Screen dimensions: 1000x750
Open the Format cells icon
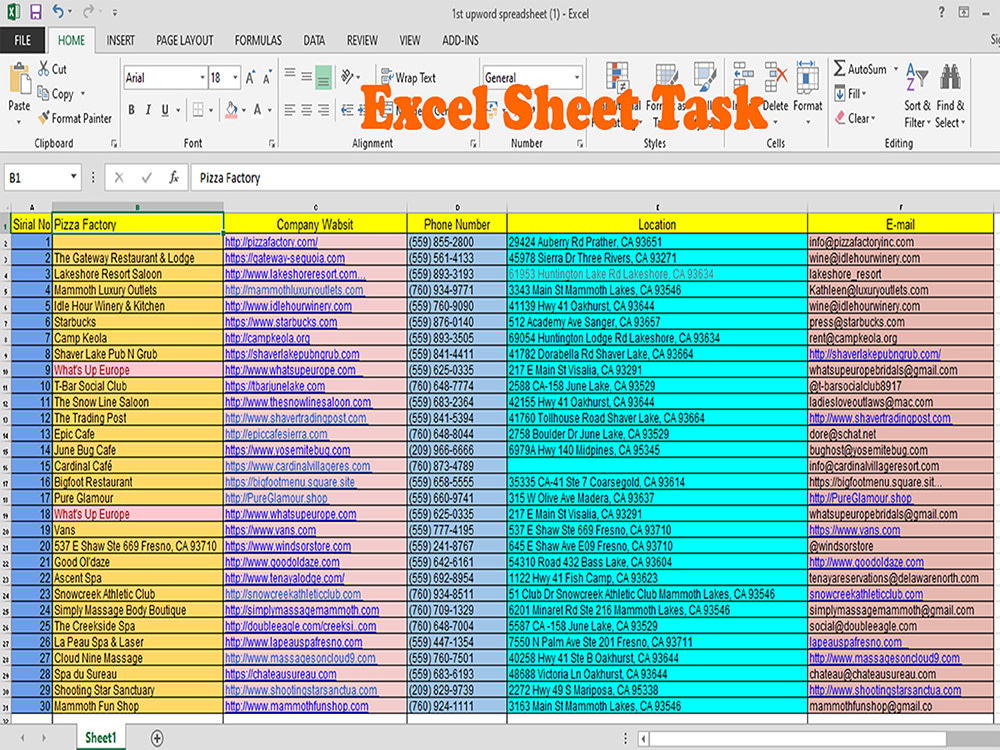(807, 77)
